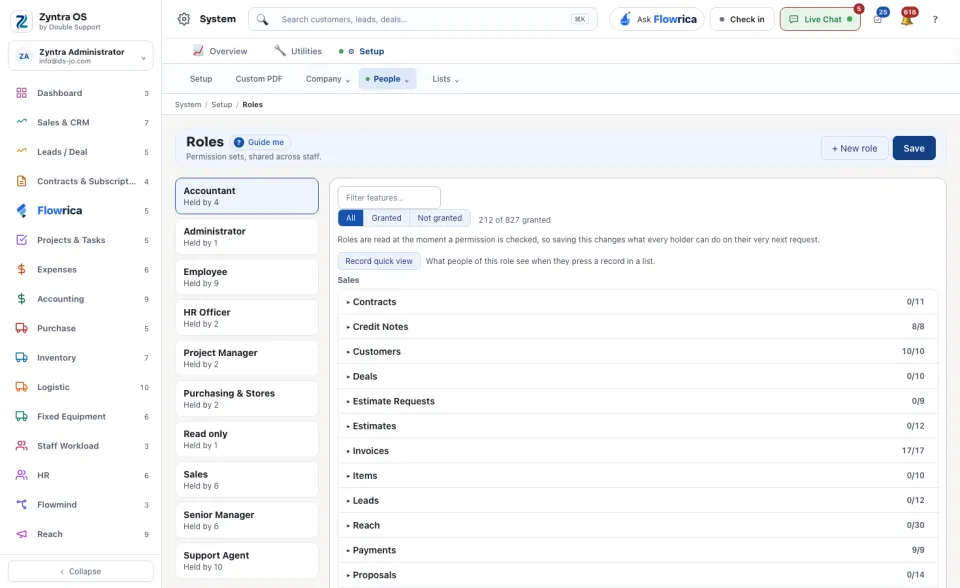Switch to the Overview tab
Image resolution: width=960 pixels, height=588 pixels.
tap(220, 51)
